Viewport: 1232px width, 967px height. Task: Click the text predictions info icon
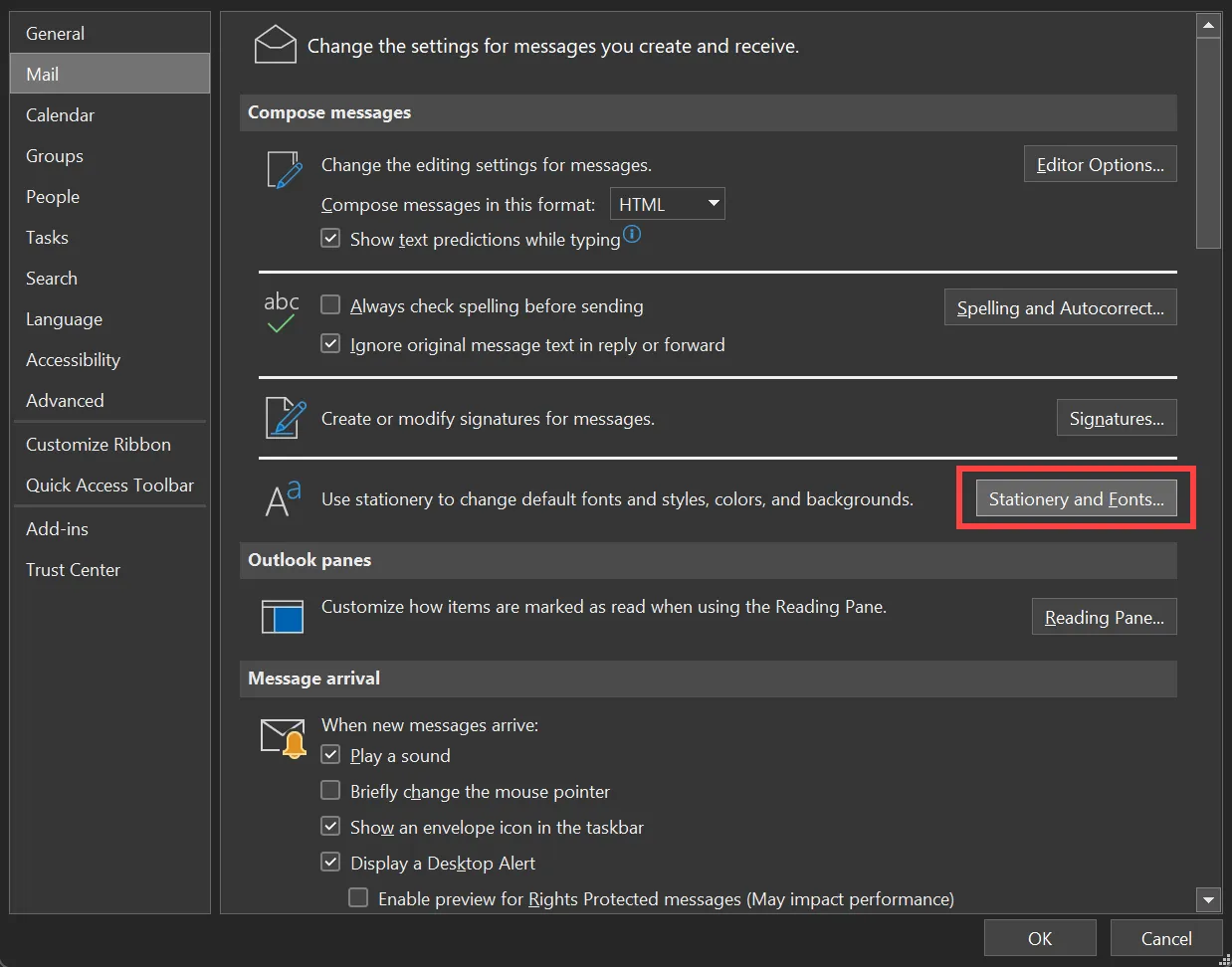tap(632, 235)
